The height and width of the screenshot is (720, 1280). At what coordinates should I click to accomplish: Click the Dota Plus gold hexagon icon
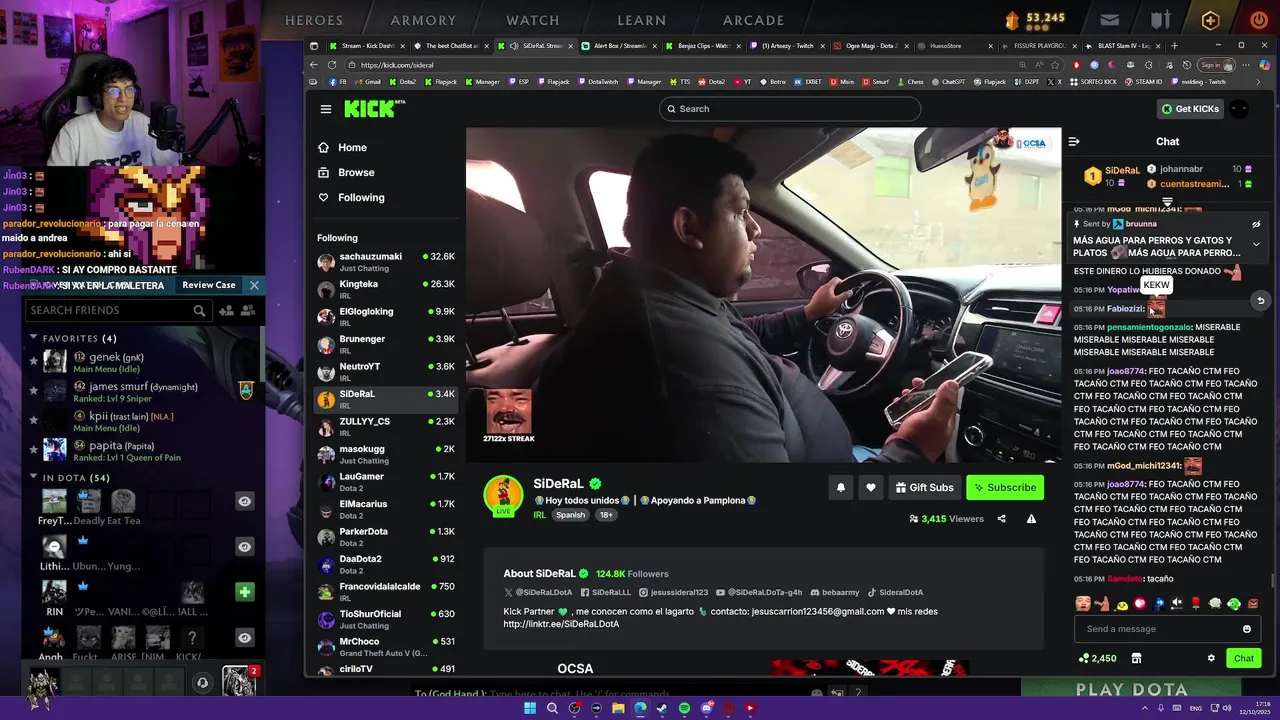(x=1211, y=20)
